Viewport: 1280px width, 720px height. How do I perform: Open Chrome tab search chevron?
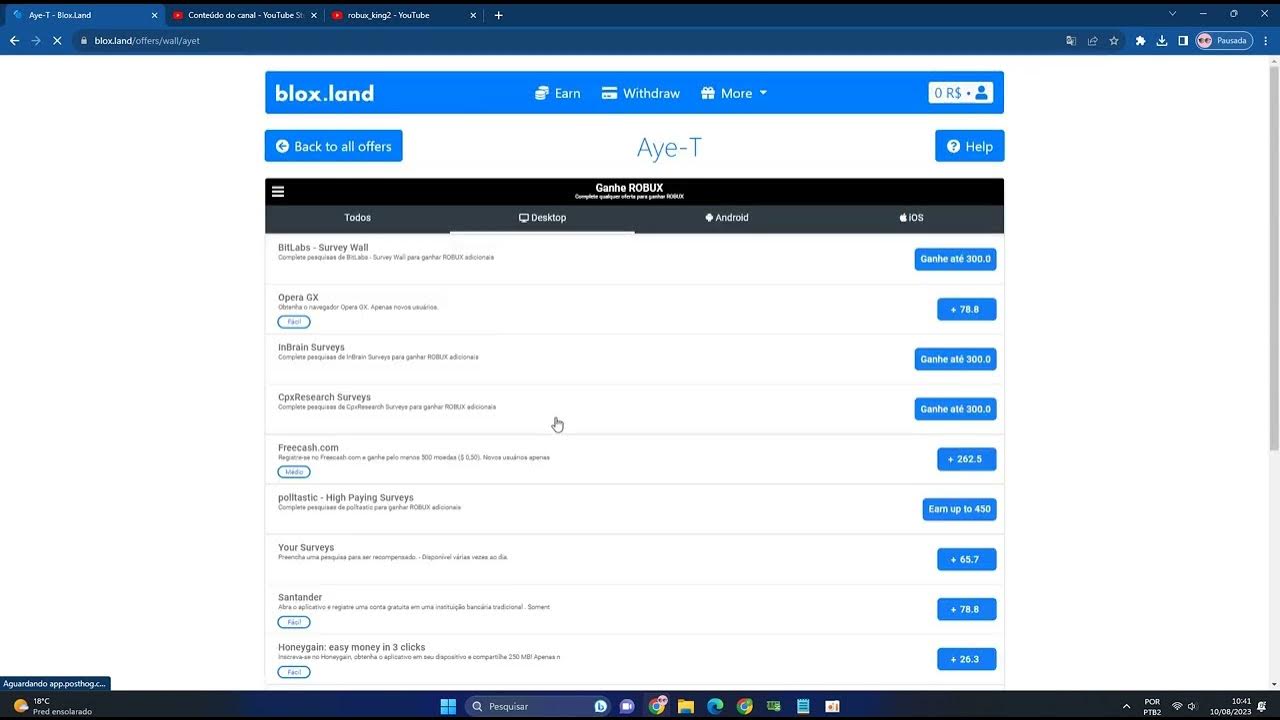pos(1173,14)
